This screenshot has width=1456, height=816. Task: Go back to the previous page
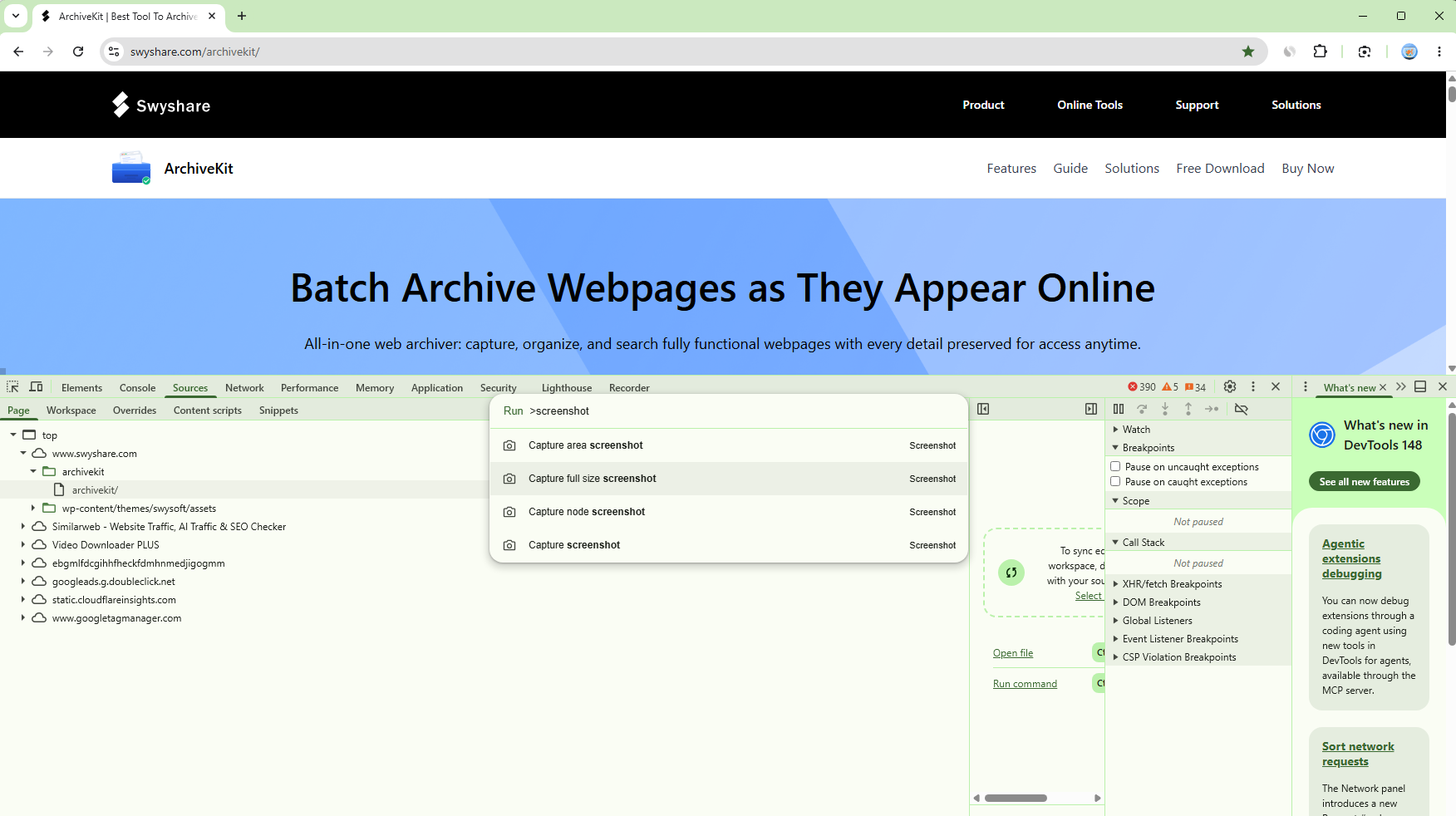(18, 52)
